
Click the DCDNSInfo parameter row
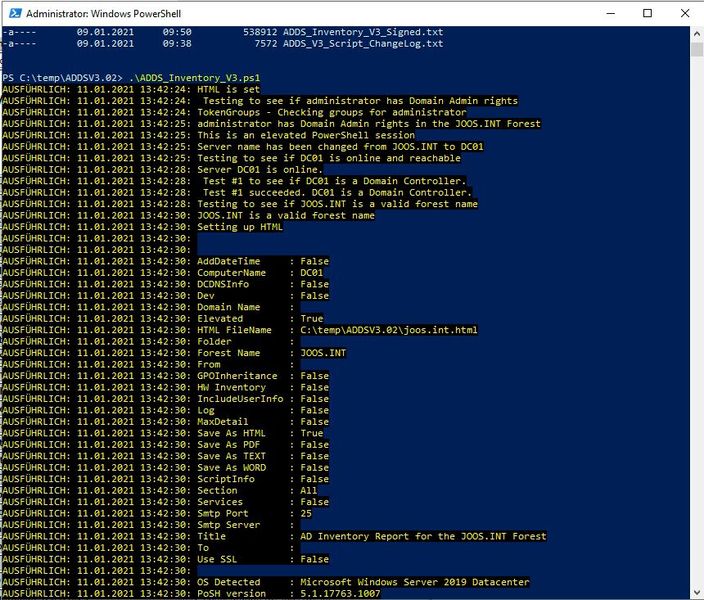[x=166, y=284]
